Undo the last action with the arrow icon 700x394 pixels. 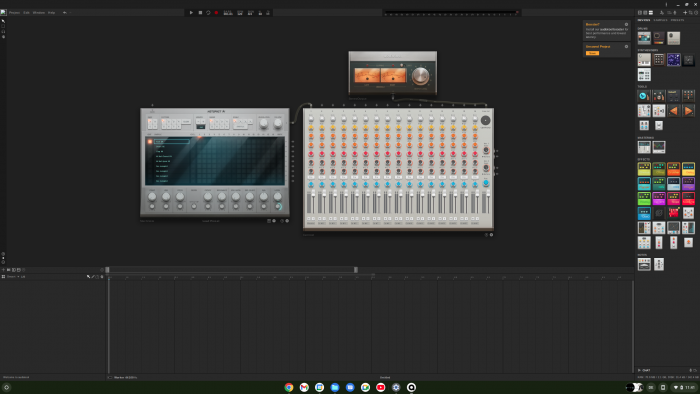[65, 12]
